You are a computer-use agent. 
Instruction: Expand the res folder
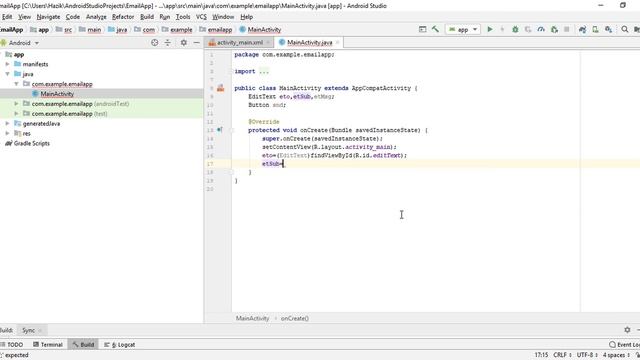pos(7,133)
